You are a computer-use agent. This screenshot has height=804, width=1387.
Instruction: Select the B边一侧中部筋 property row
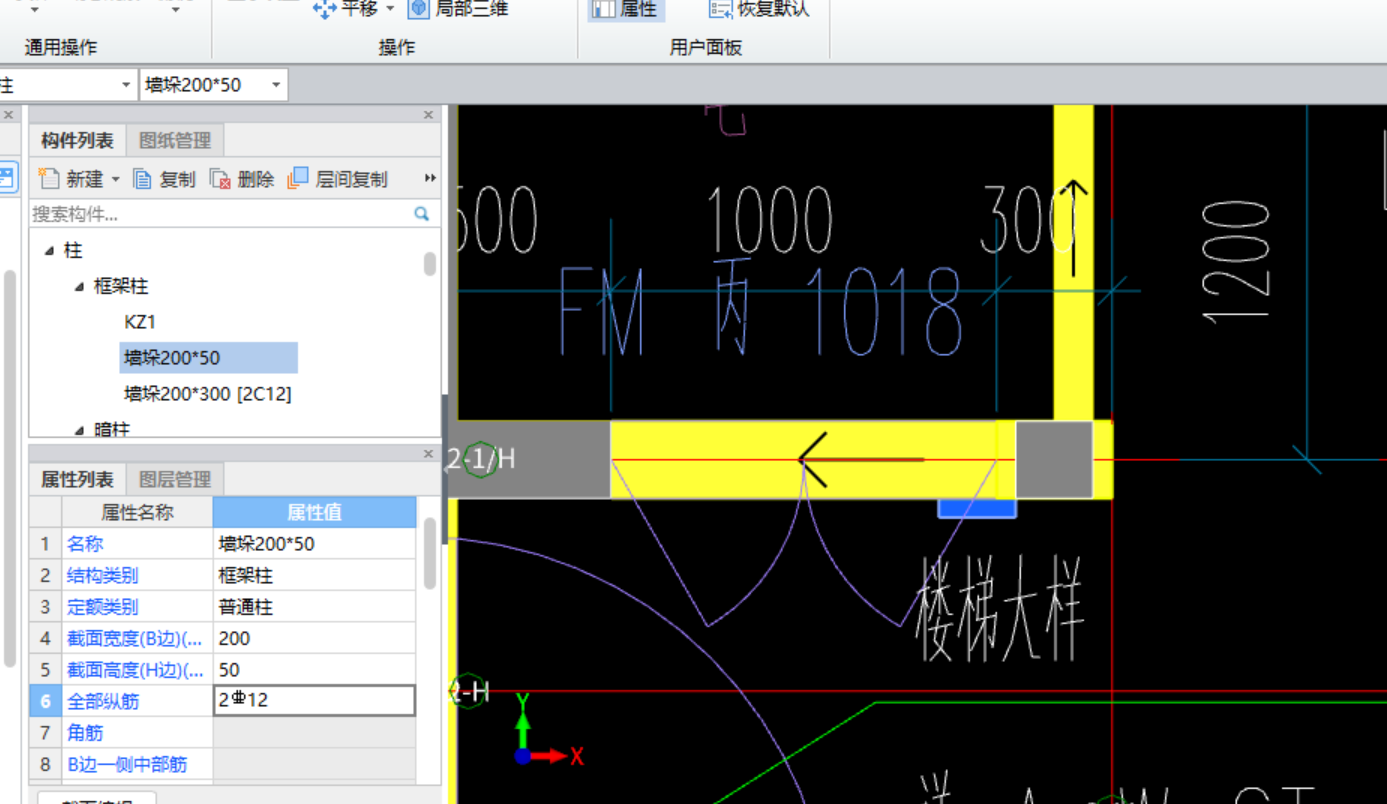pos(222,765)
